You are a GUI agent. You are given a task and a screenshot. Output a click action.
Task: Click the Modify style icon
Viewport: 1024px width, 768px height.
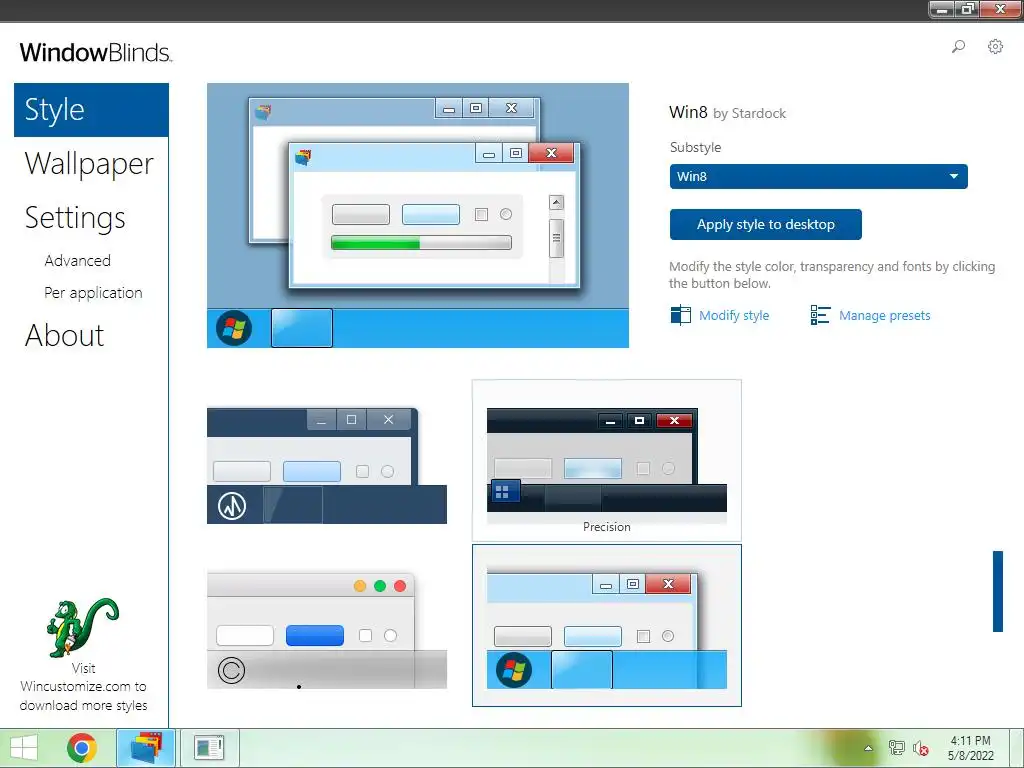coord(680,315)
